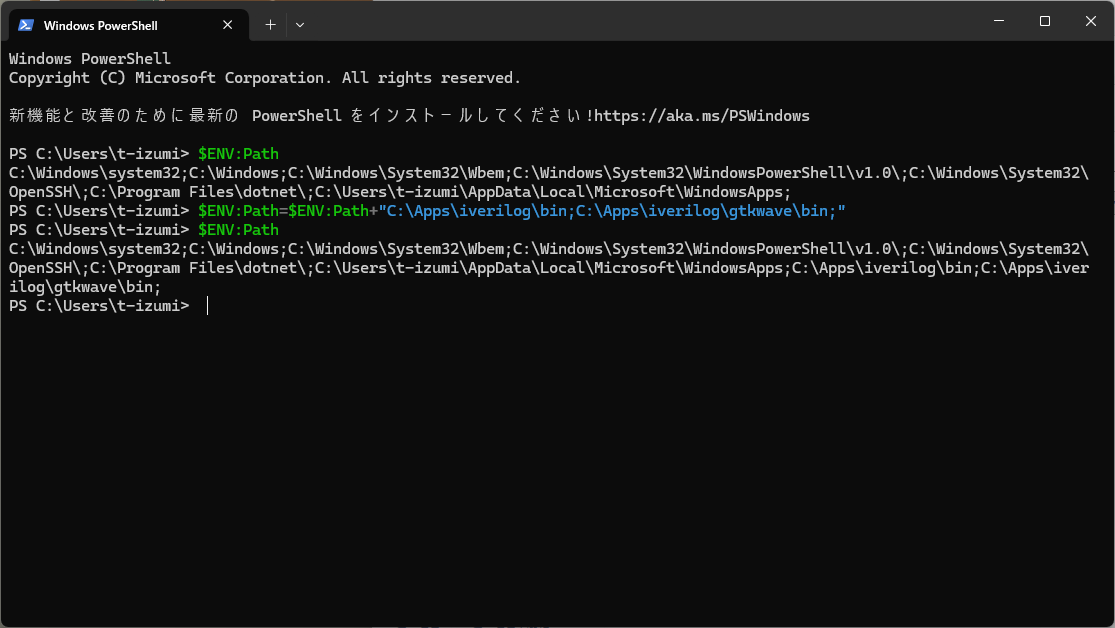Open a new tab with plus button
This screenshot has height=628, width=1115.
point(270,25)
